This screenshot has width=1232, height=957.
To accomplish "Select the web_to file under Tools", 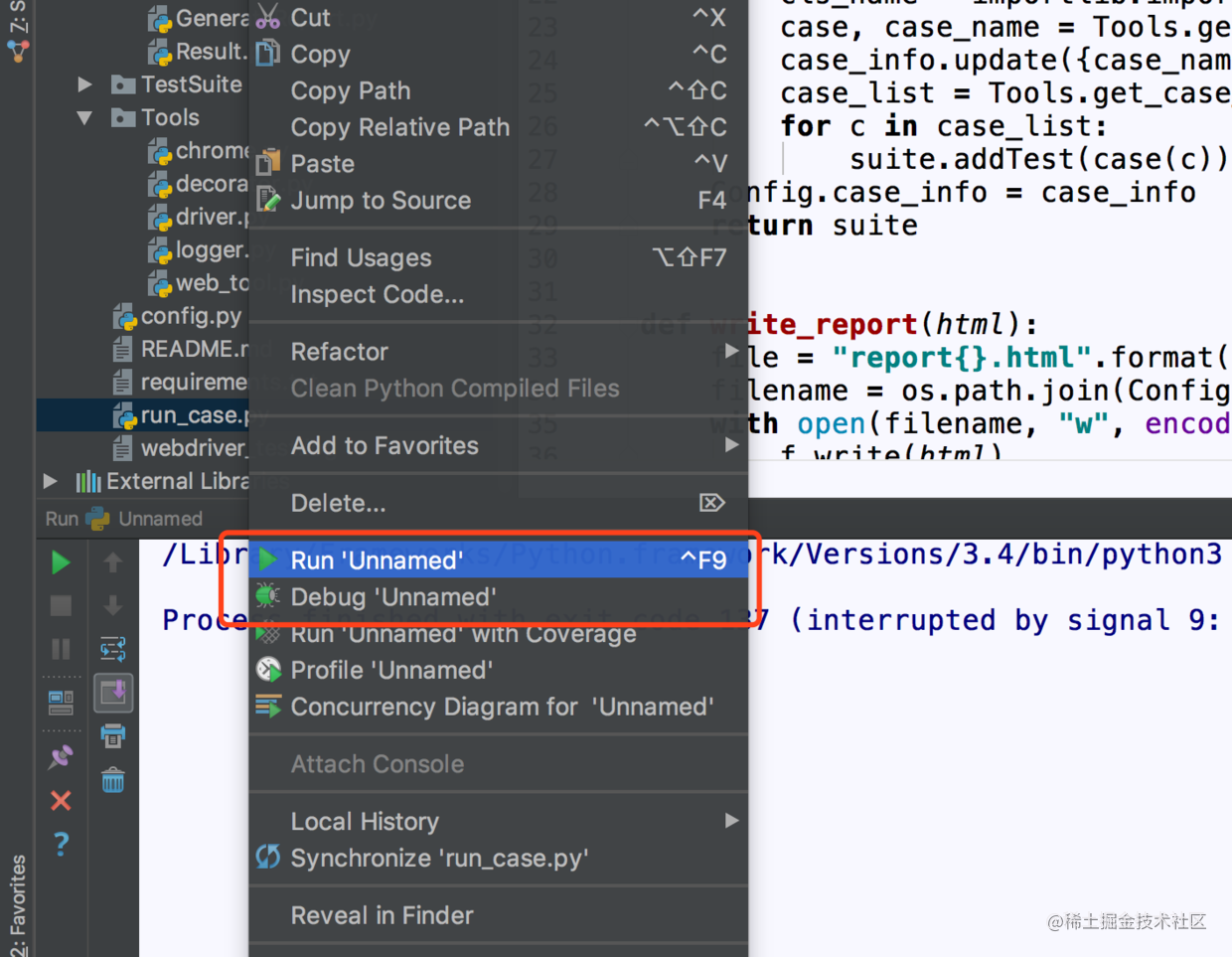I will 212,283.
